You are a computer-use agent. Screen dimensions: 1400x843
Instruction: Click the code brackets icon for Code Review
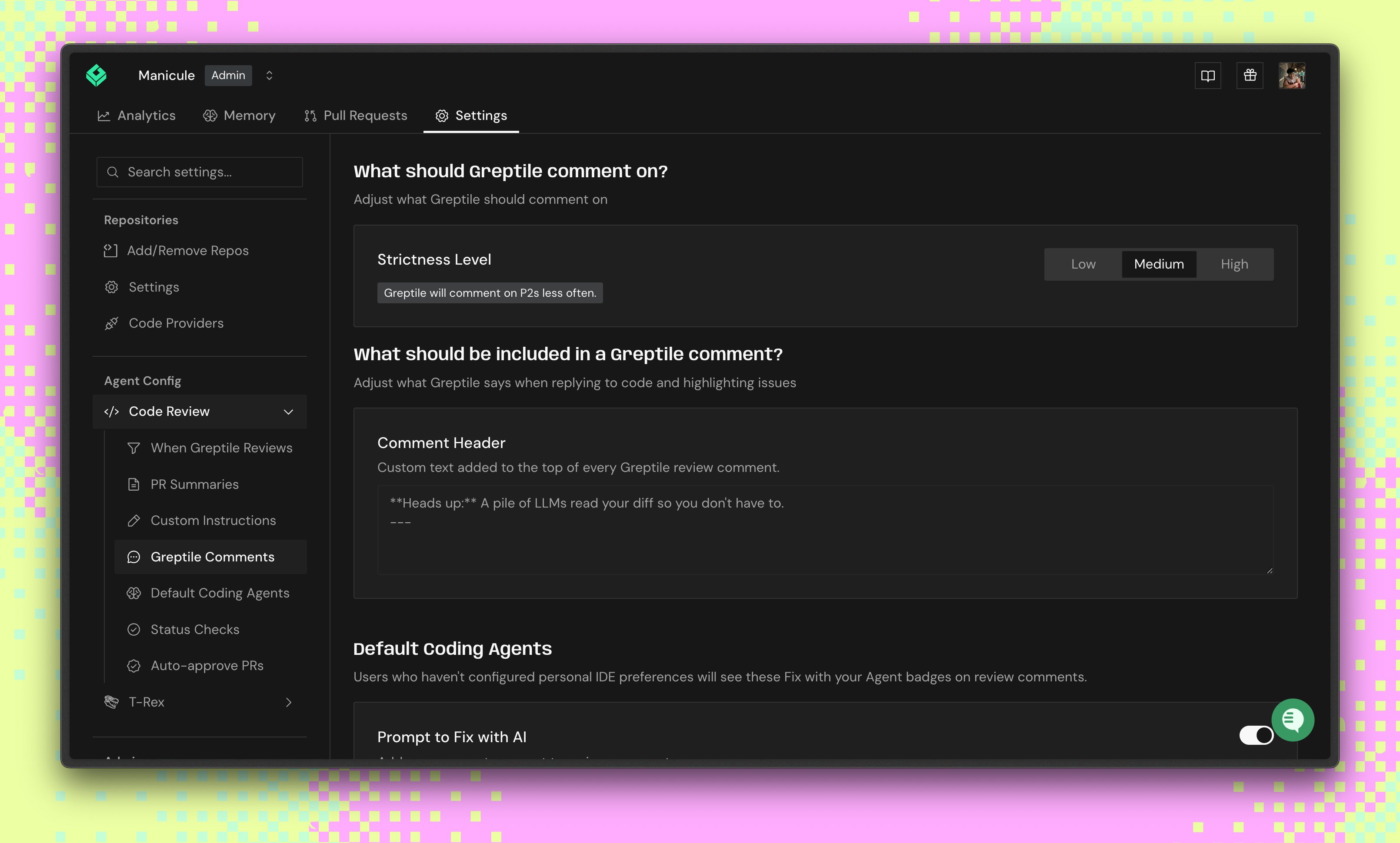tap(111, 412)
